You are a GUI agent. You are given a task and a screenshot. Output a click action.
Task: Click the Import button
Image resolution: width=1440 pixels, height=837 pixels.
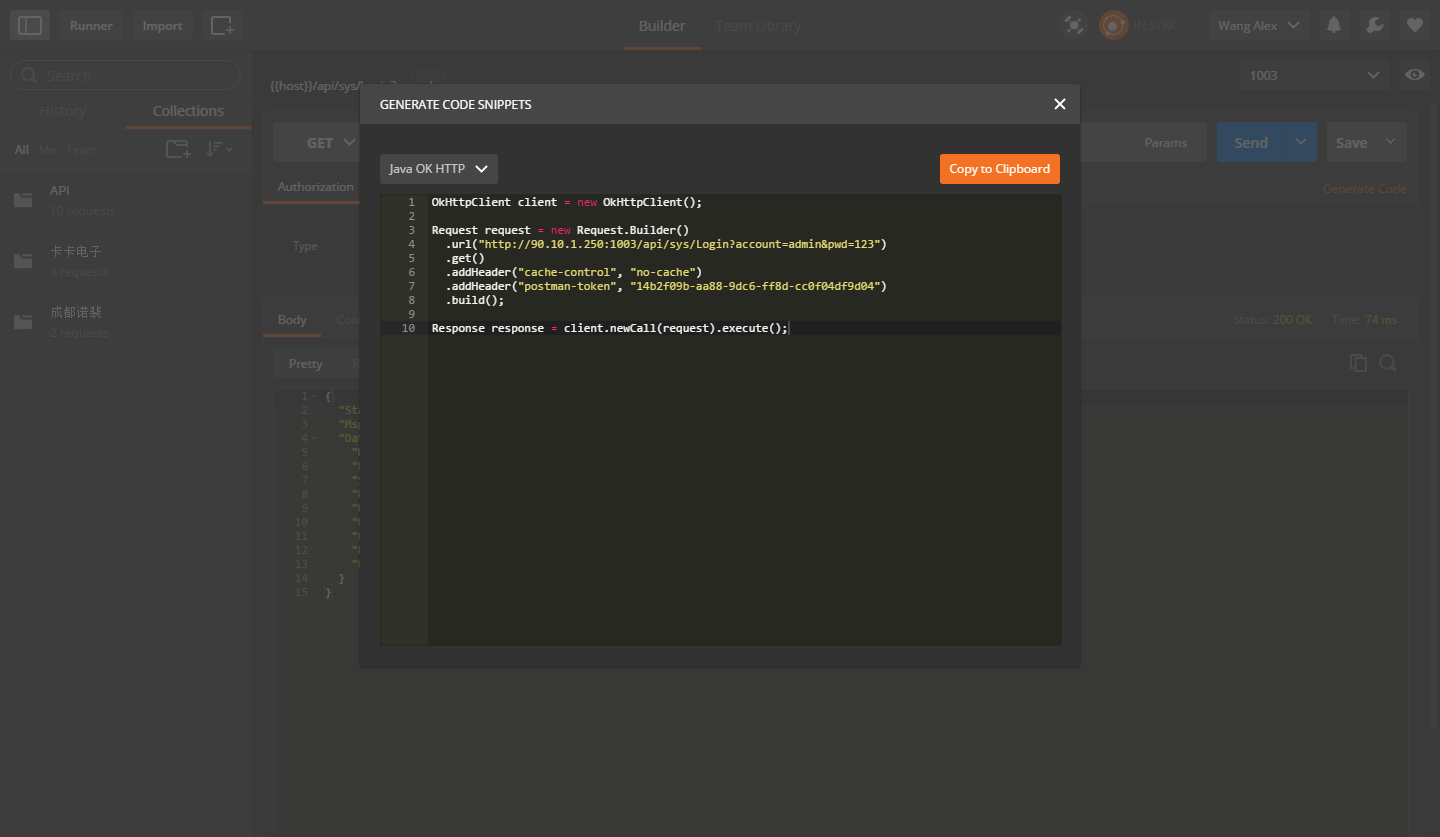(x=162, y=26)
